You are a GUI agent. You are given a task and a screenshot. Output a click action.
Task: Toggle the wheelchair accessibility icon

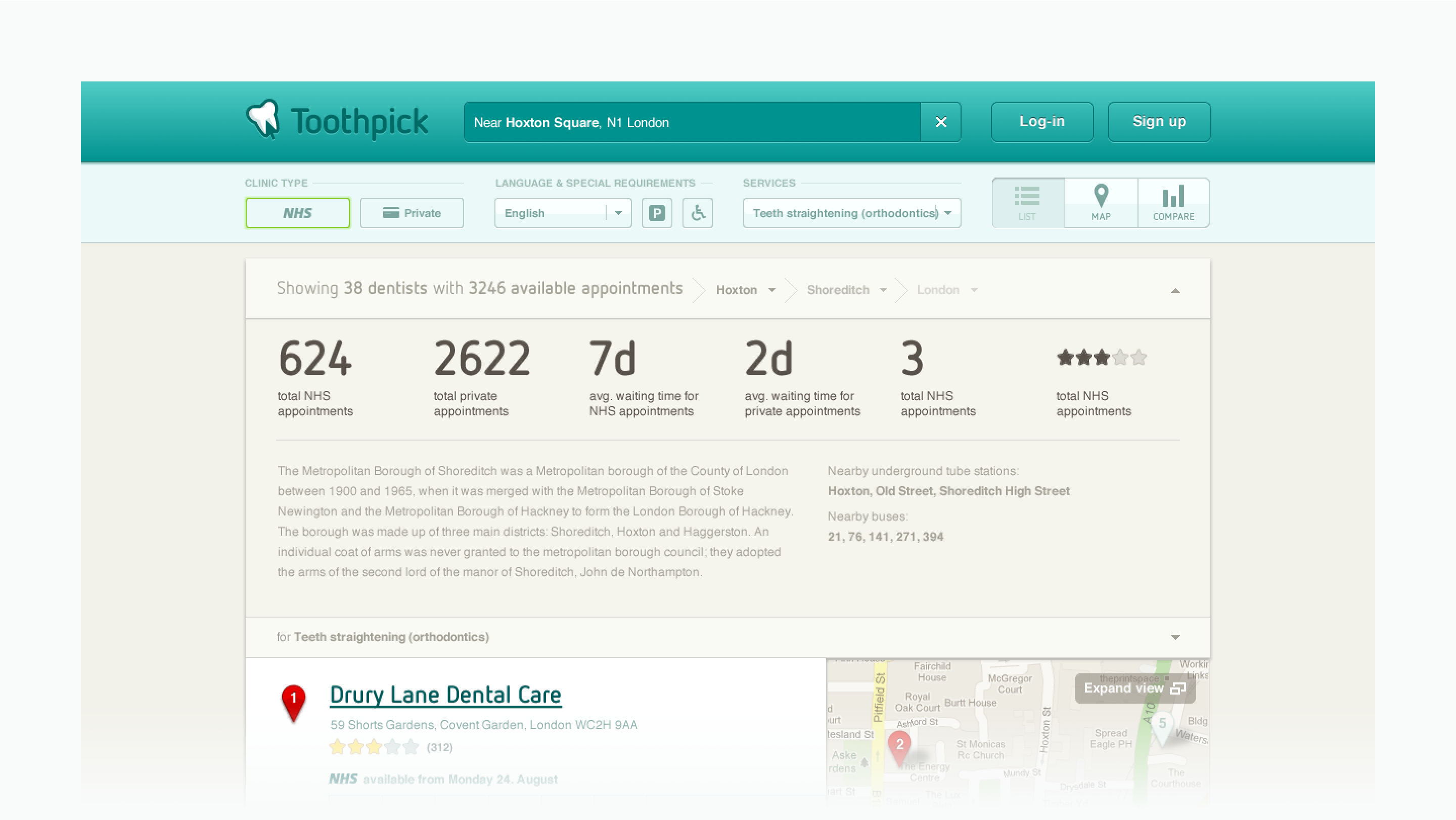pyautogui.click(x=698, y=213)
